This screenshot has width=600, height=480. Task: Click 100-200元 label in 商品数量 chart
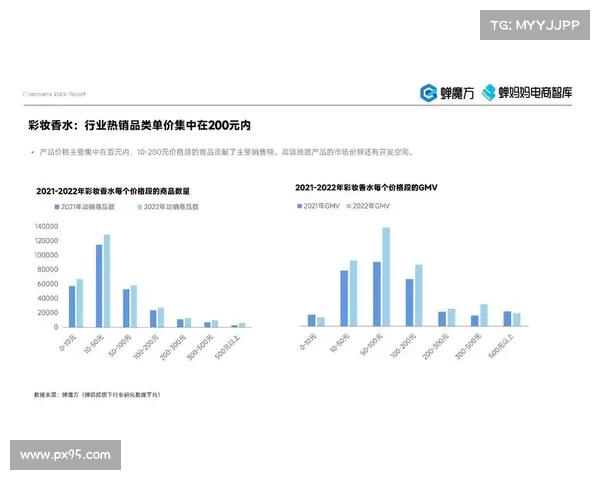pyautogui.click(x=146, y=347)
